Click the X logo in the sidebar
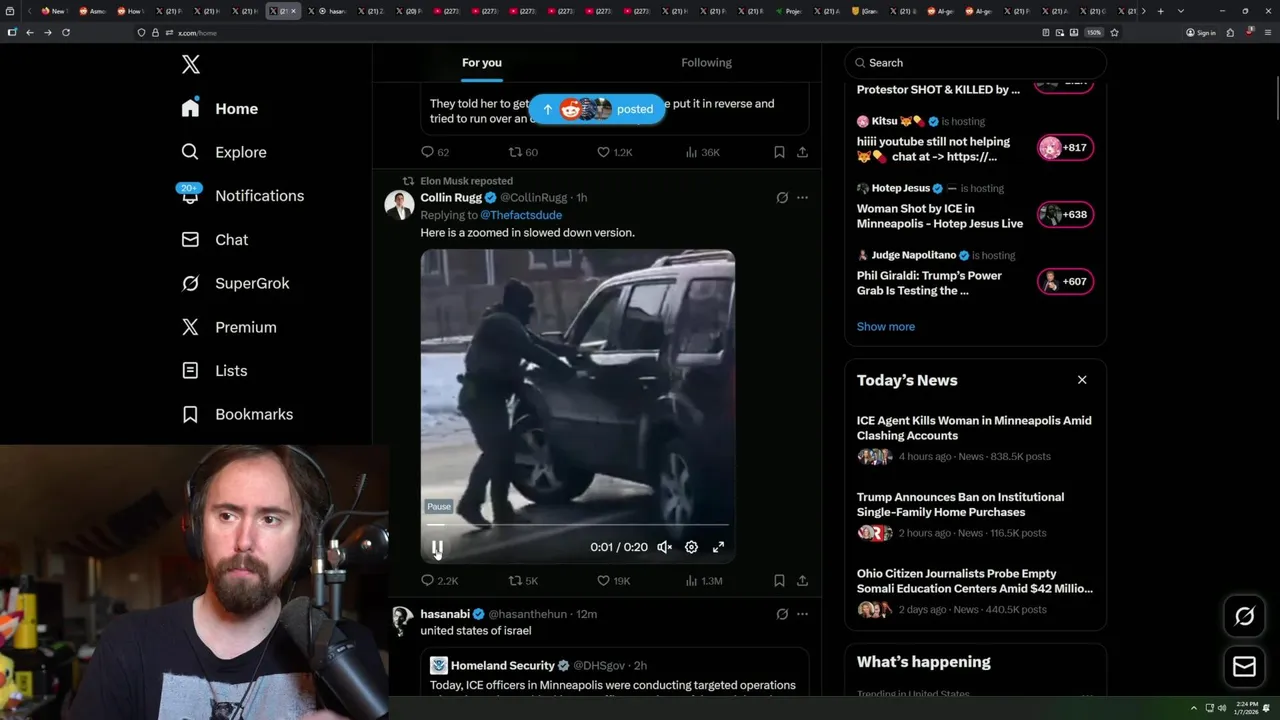 pyautogui.click(x=191, y=65)
